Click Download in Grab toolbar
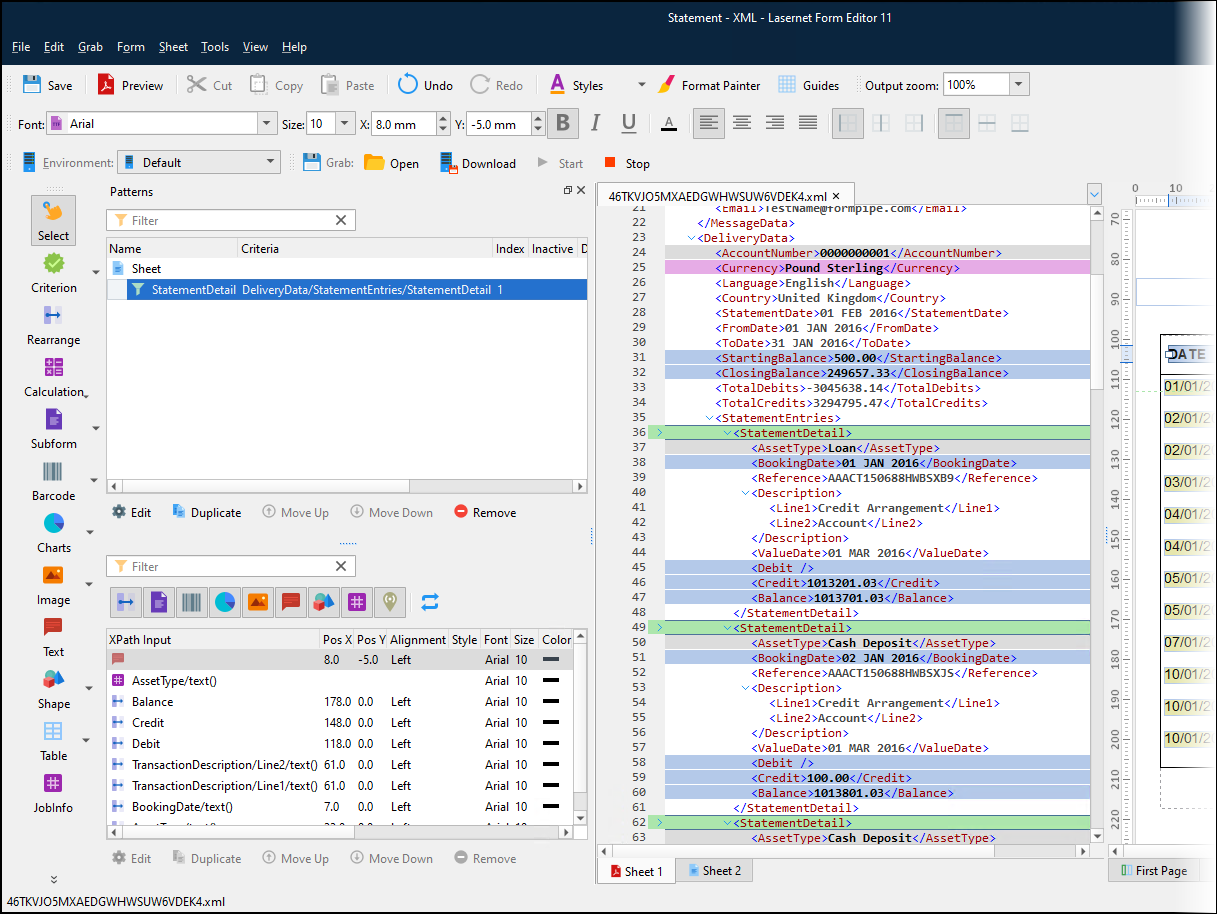 [x=478, y=163]
